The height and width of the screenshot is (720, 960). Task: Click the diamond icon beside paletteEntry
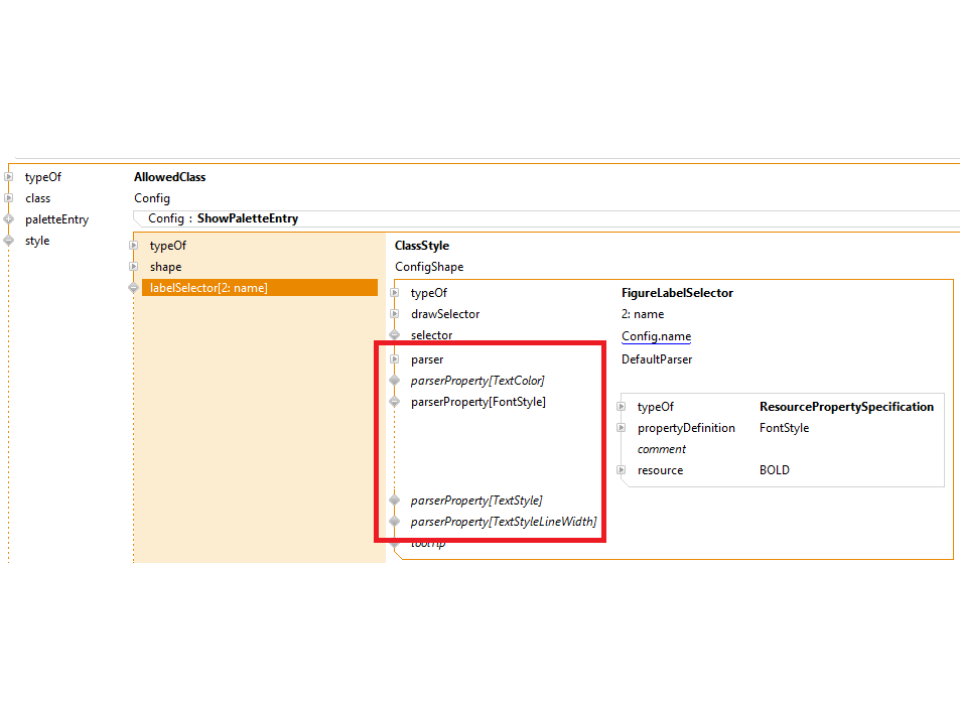click(9, 219)
